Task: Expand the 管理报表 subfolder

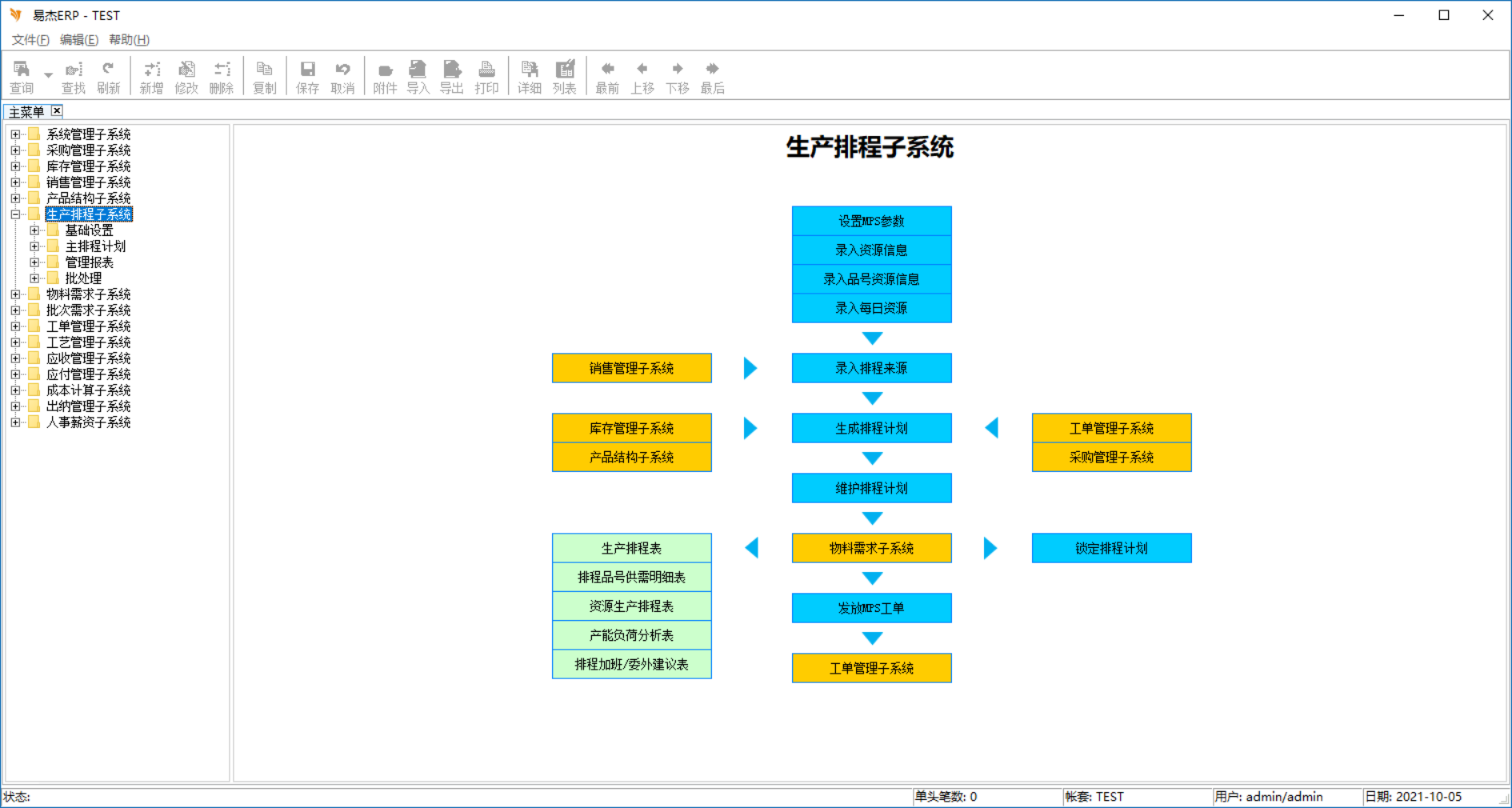Action: [x=34, y=262]
